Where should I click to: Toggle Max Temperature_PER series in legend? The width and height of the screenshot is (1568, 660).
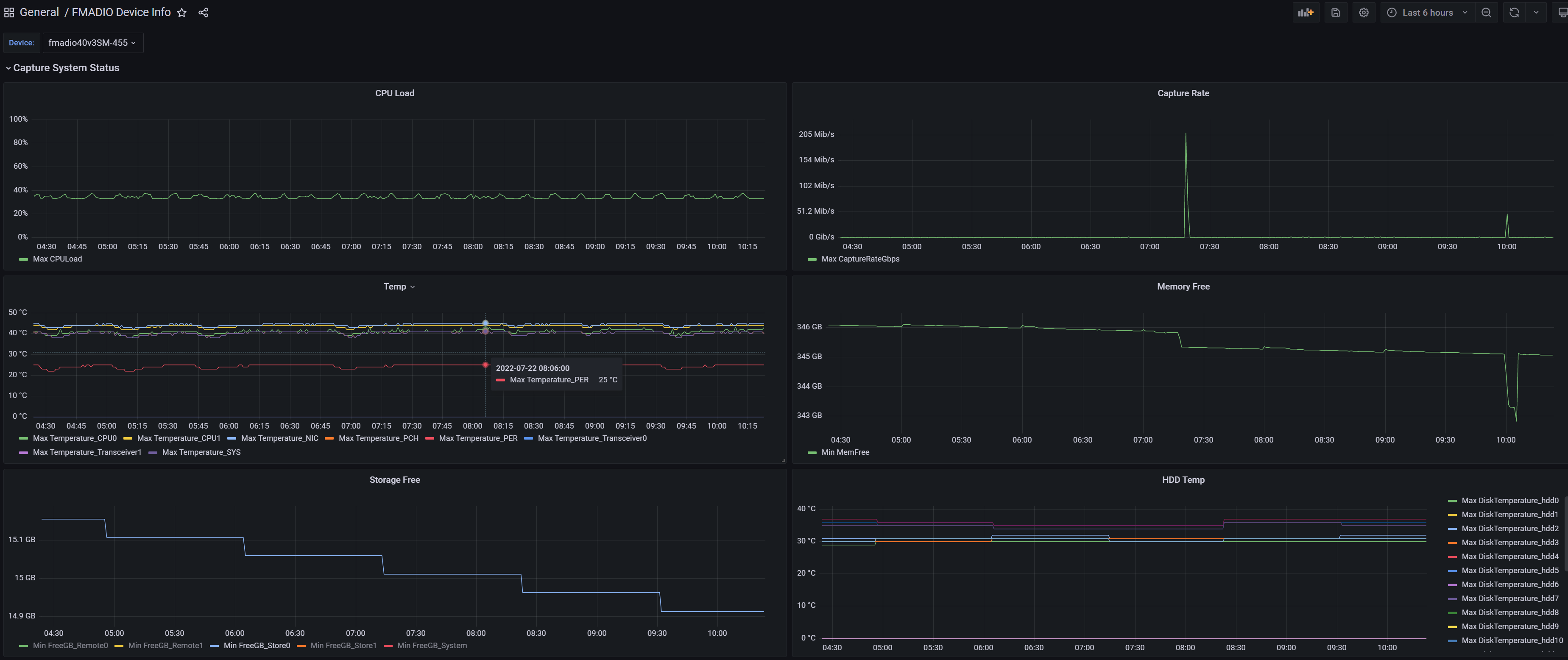(x=478, y=438)
